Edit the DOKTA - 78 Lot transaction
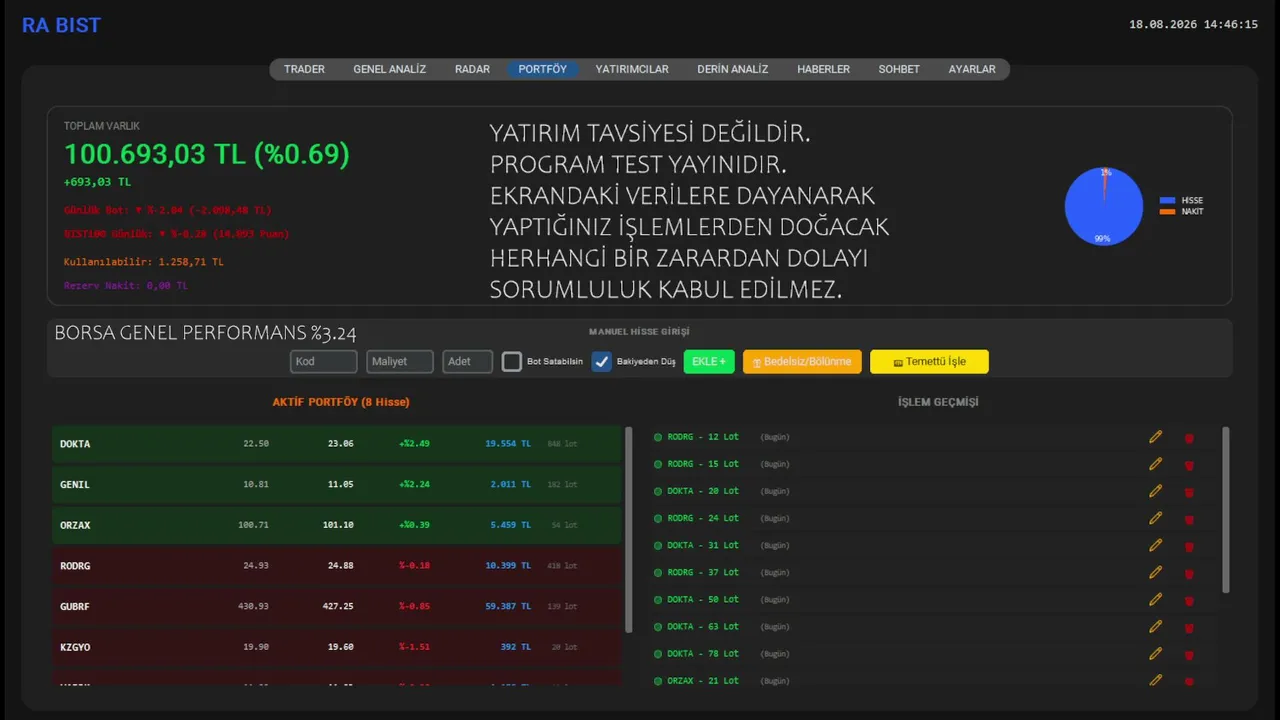1280x720 pixels. 1156,653
